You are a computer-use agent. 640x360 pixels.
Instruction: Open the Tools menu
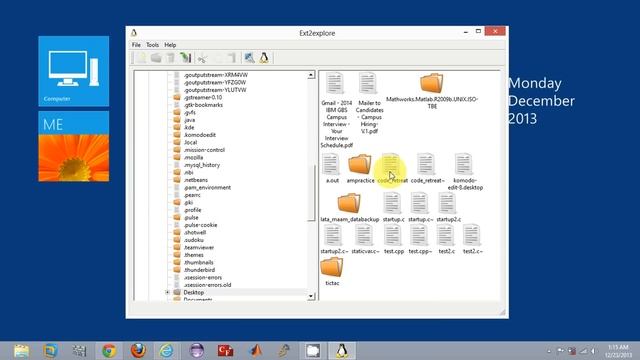coord(152,45)
